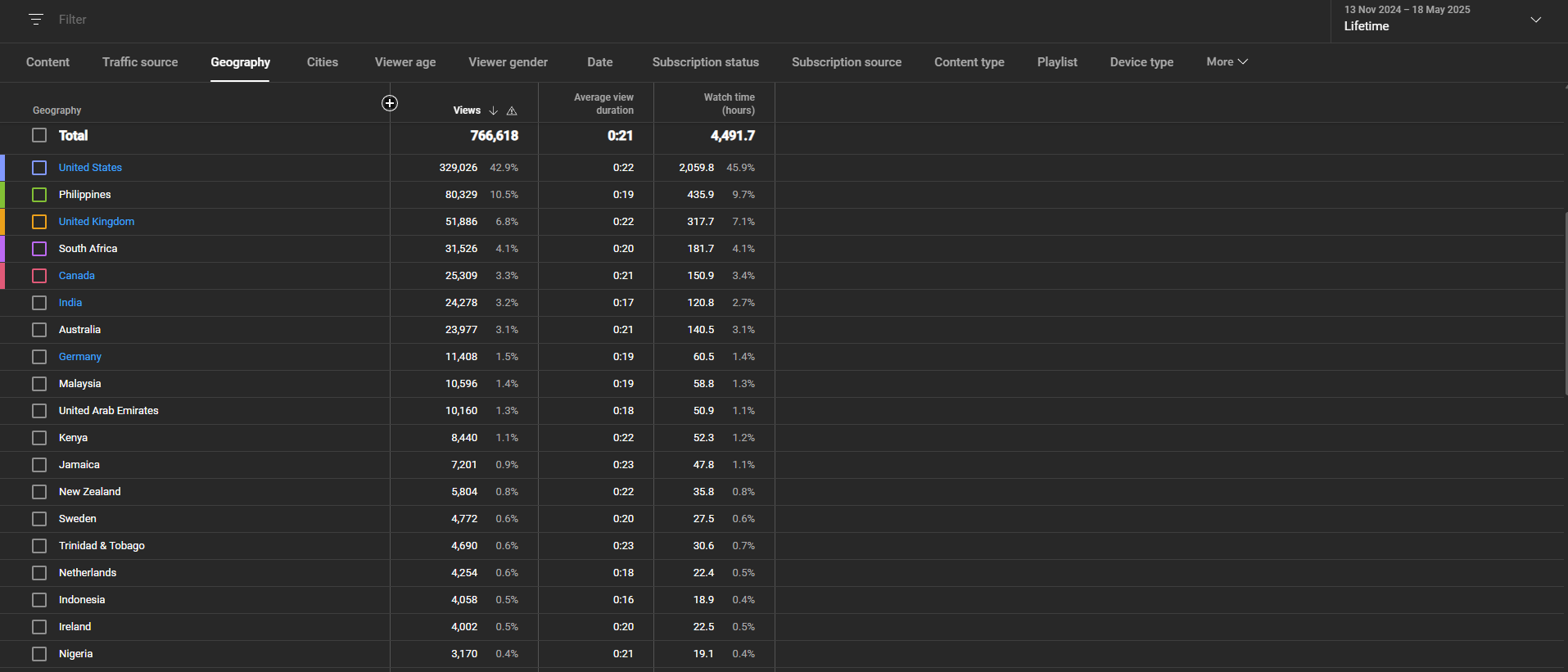Image resolution: width=1568 pixels, height=672 pixels.
Task: Check the United Arab Emirates checkbox
Action: click(39, 411)
